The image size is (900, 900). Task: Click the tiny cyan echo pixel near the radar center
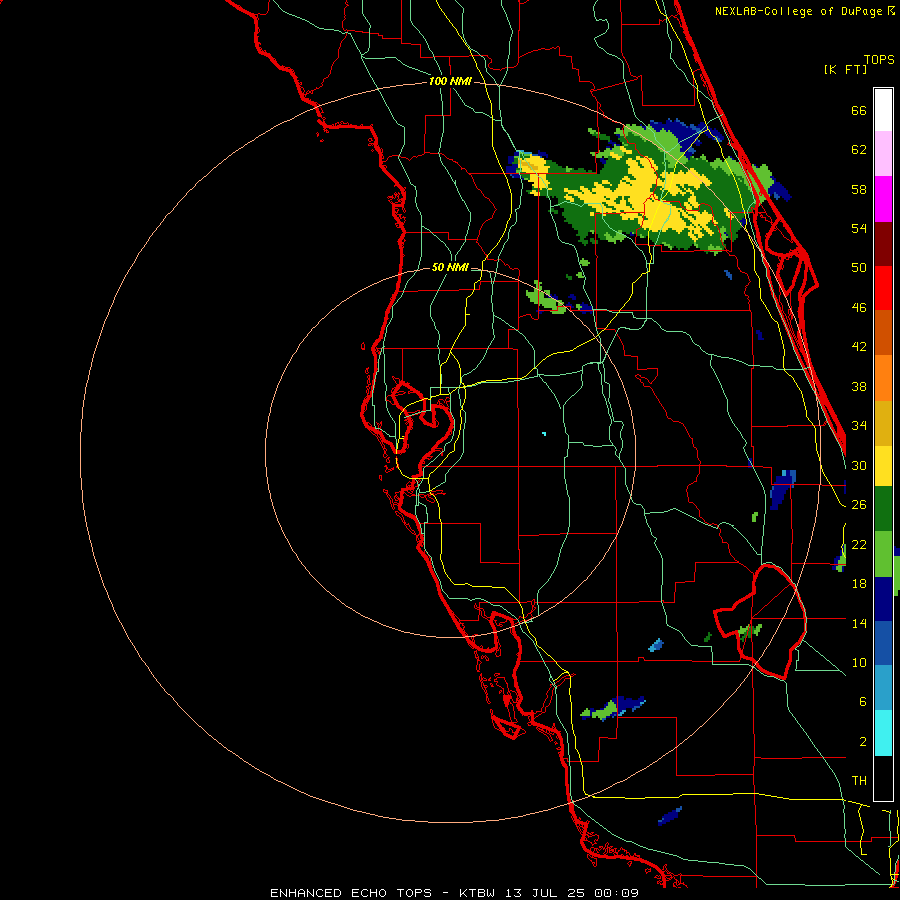[x=544, y=434]
